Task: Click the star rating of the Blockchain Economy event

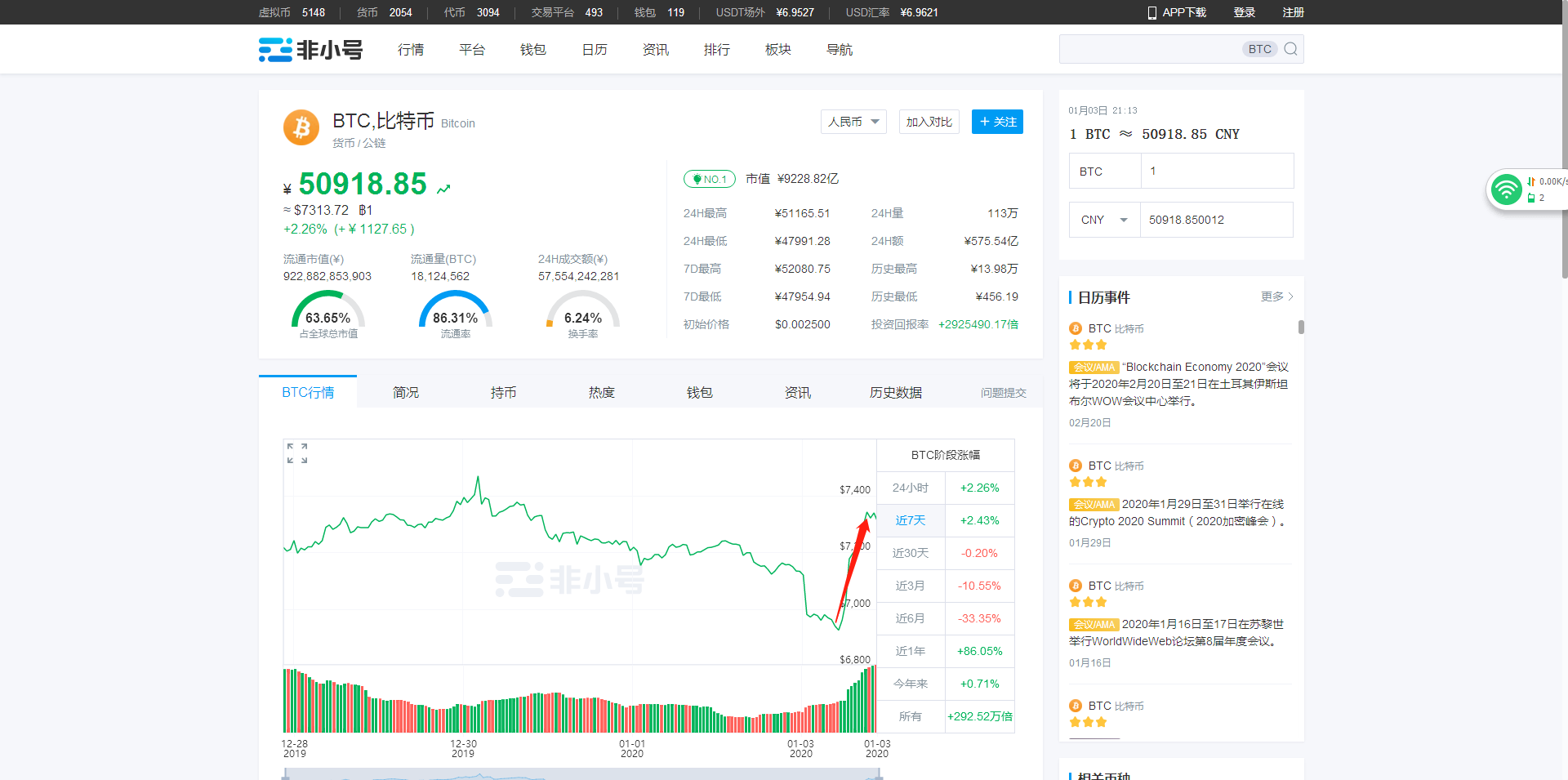Action: [x=1088, y=345]
